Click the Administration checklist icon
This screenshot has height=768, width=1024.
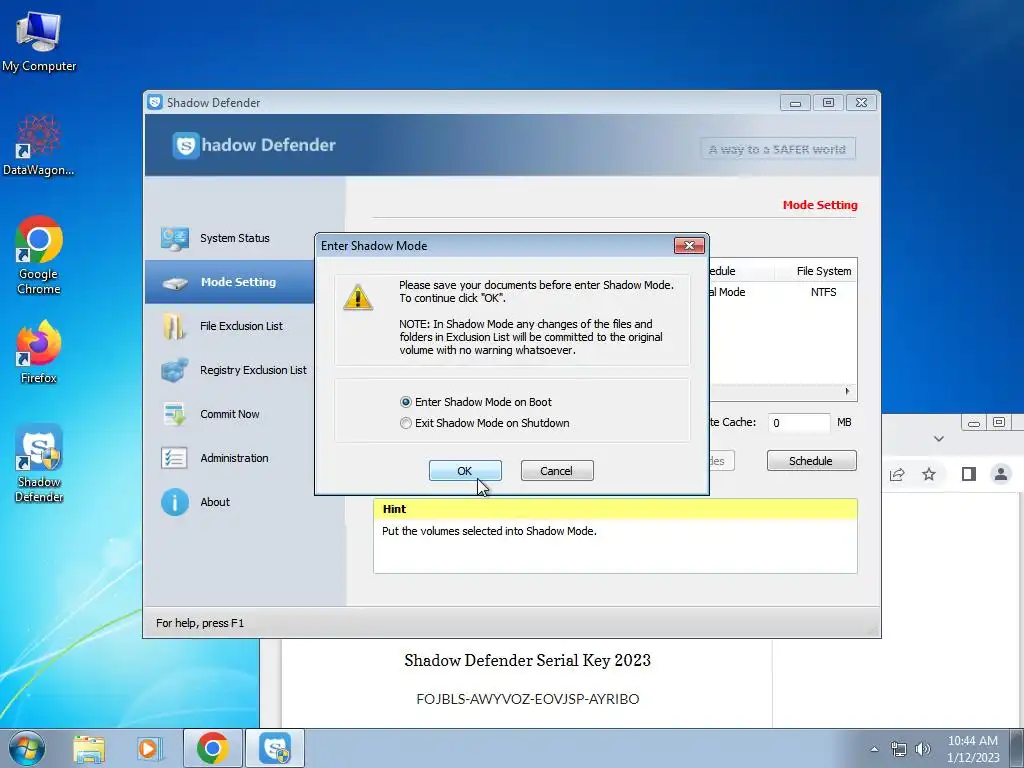174,458
